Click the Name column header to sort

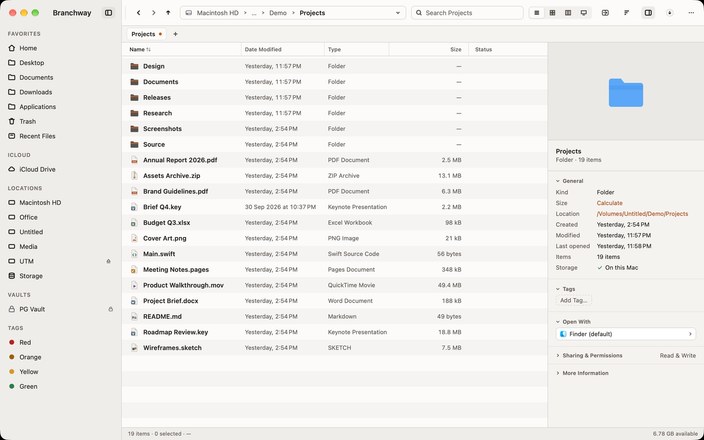(x=181, y=49)
